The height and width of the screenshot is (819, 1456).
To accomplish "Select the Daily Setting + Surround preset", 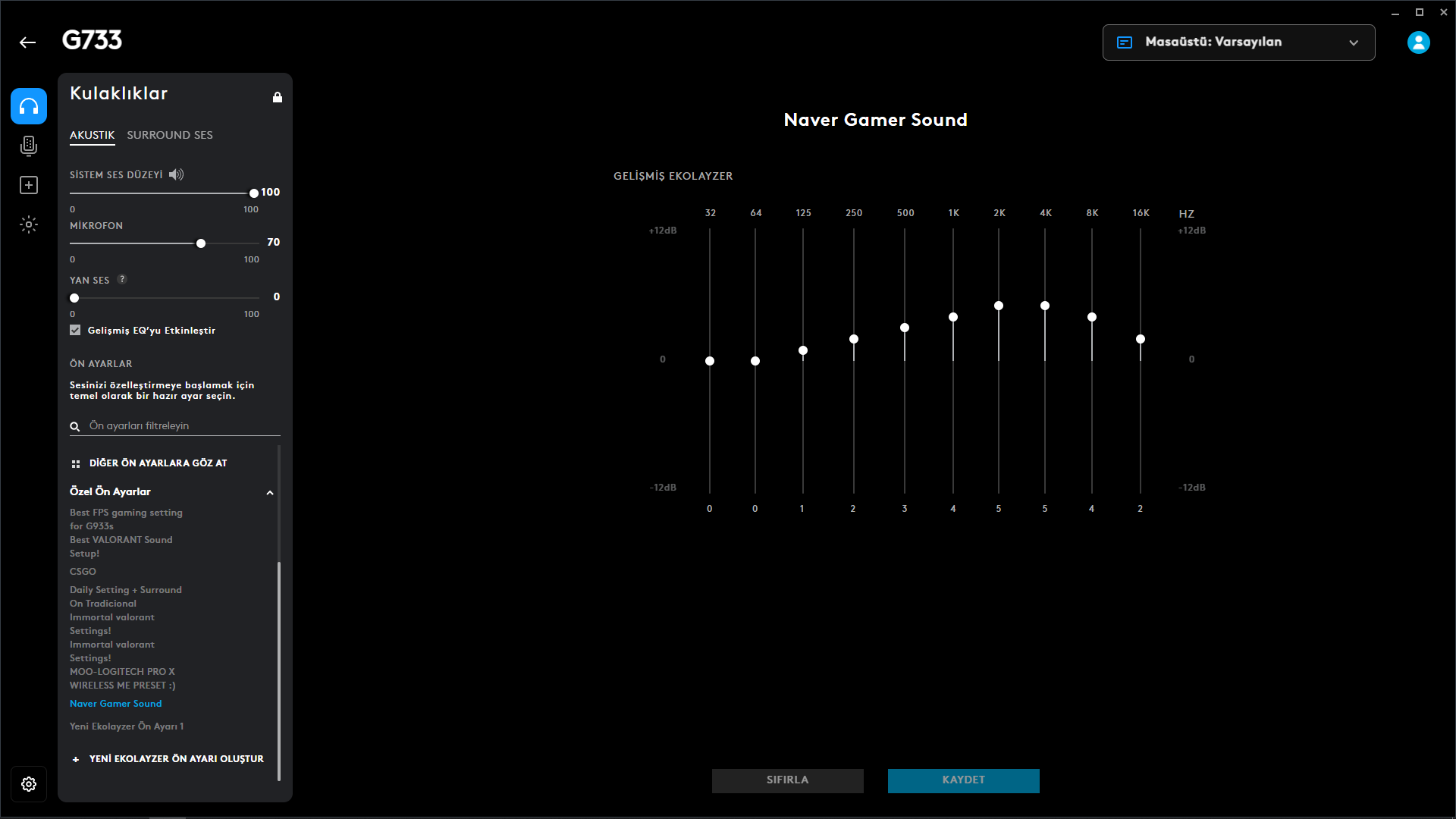I will coord(126,597).
